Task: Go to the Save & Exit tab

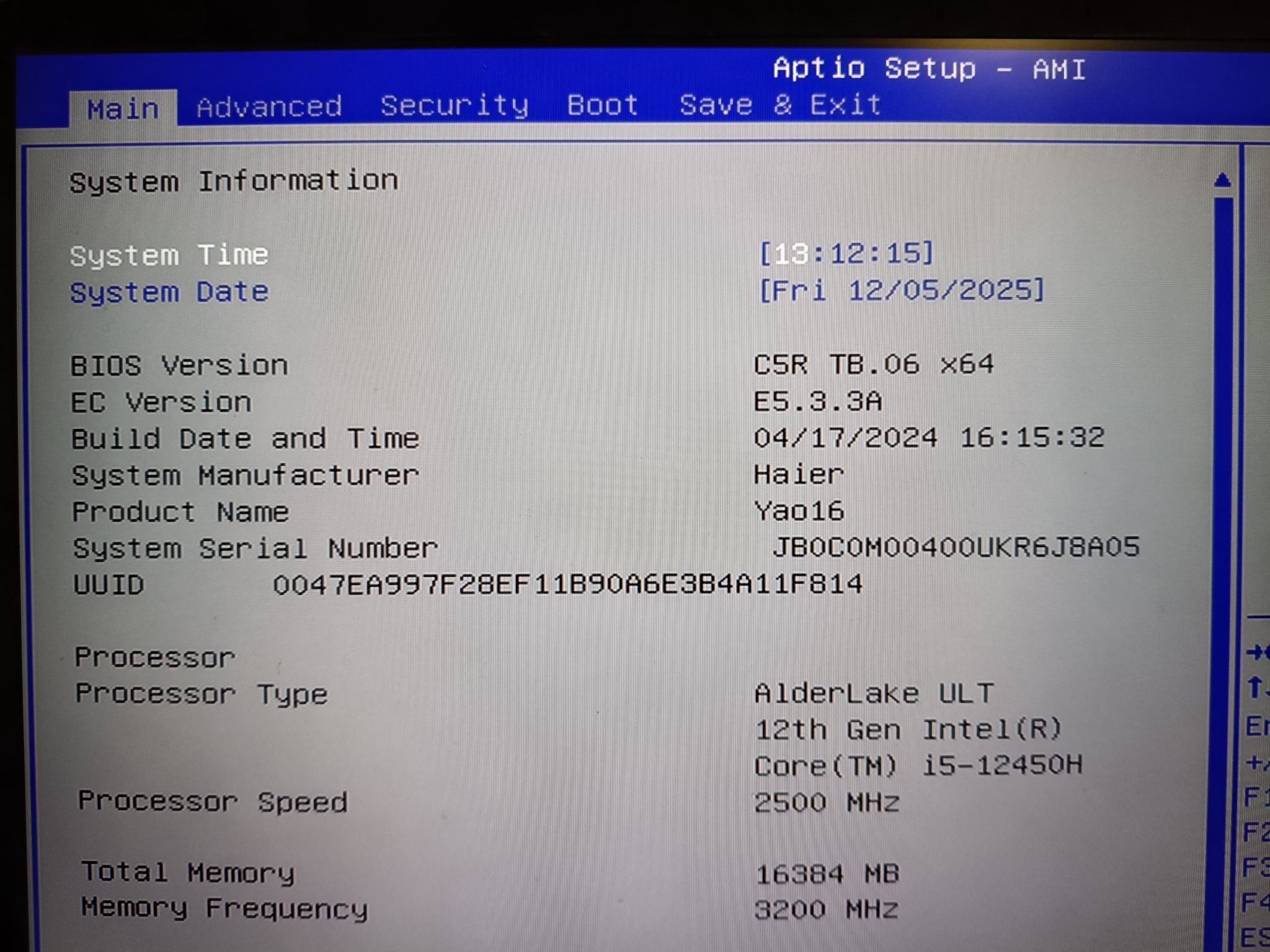Action: pyautogui.click(x=779, y=105)
